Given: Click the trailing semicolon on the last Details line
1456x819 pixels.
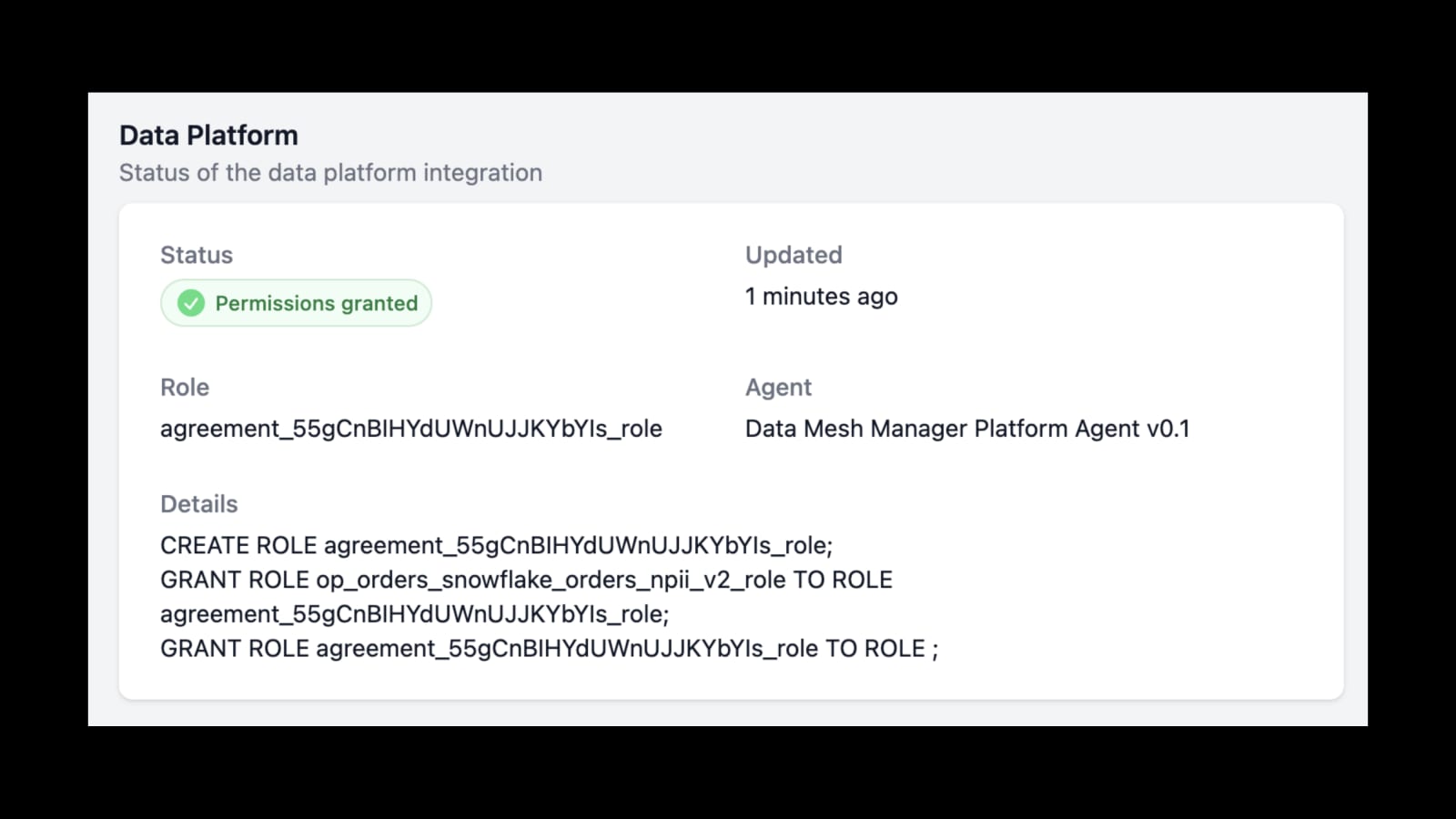Looking at the screenshot, I should pos(935,650).
